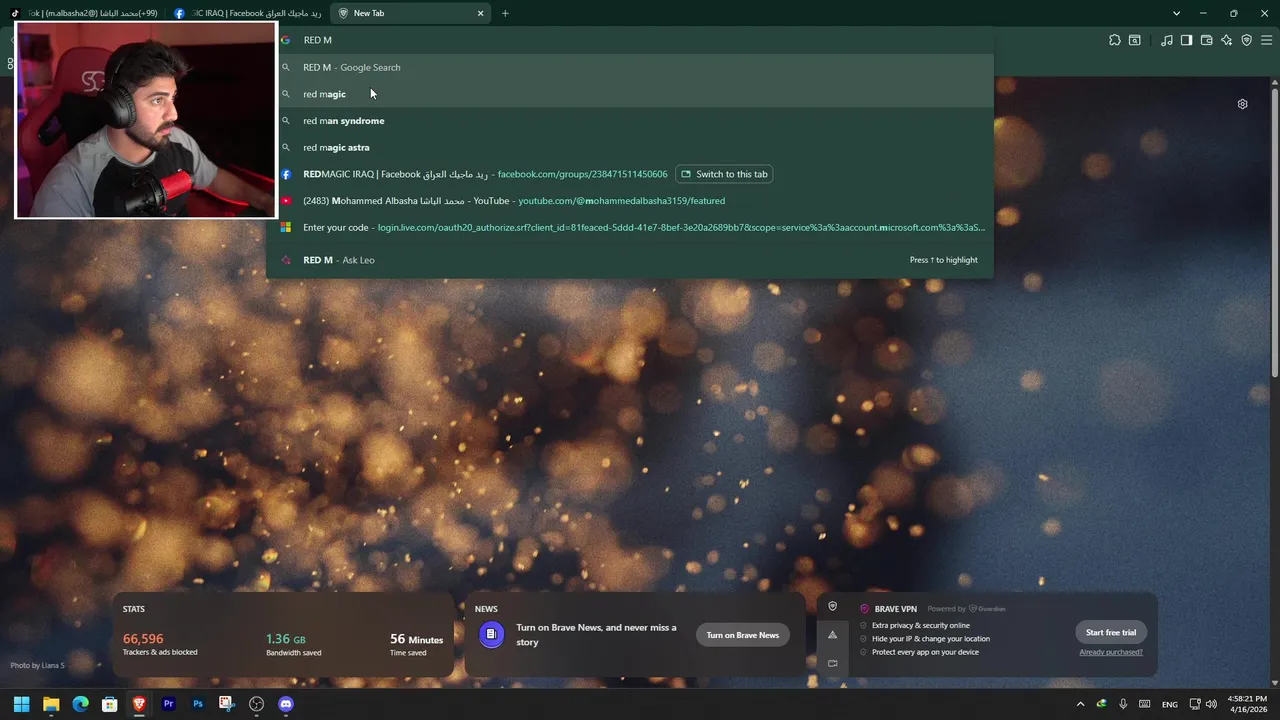Close the New Tab tab

pos(480,13)
